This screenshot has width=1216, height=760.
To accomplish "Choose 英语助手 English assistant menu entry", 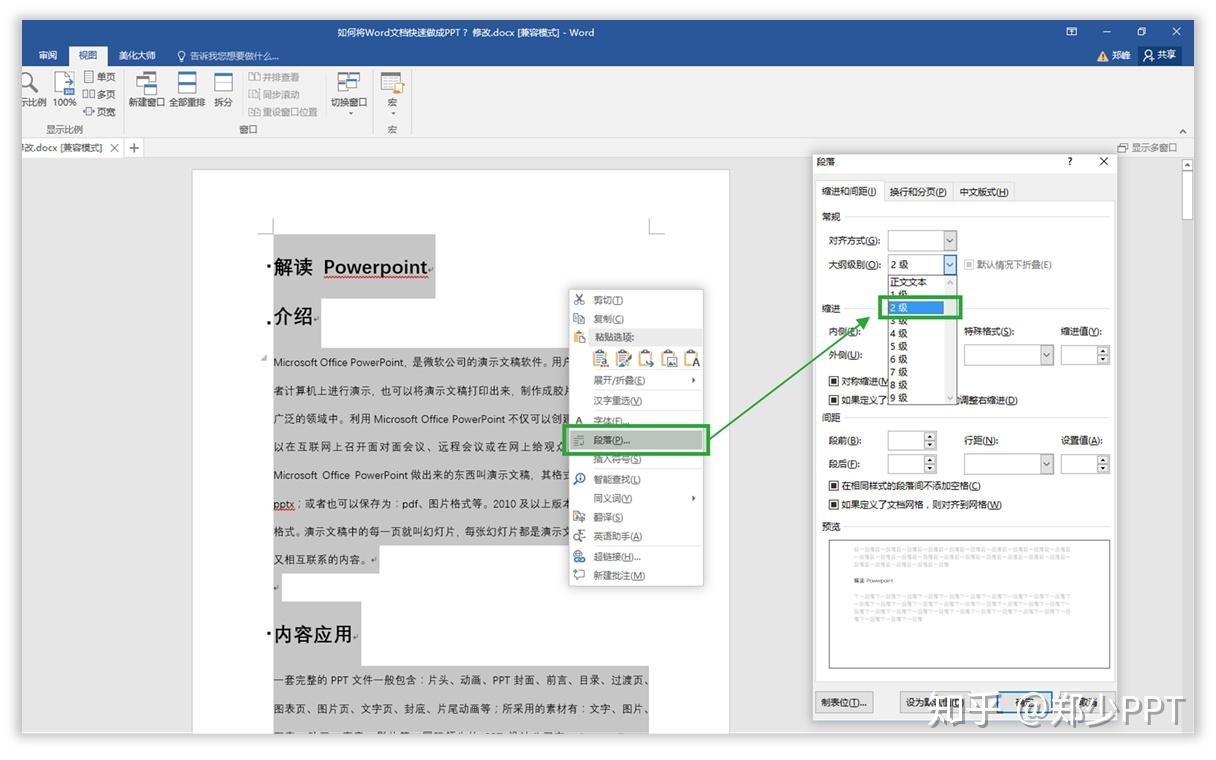I will point(637,536).
